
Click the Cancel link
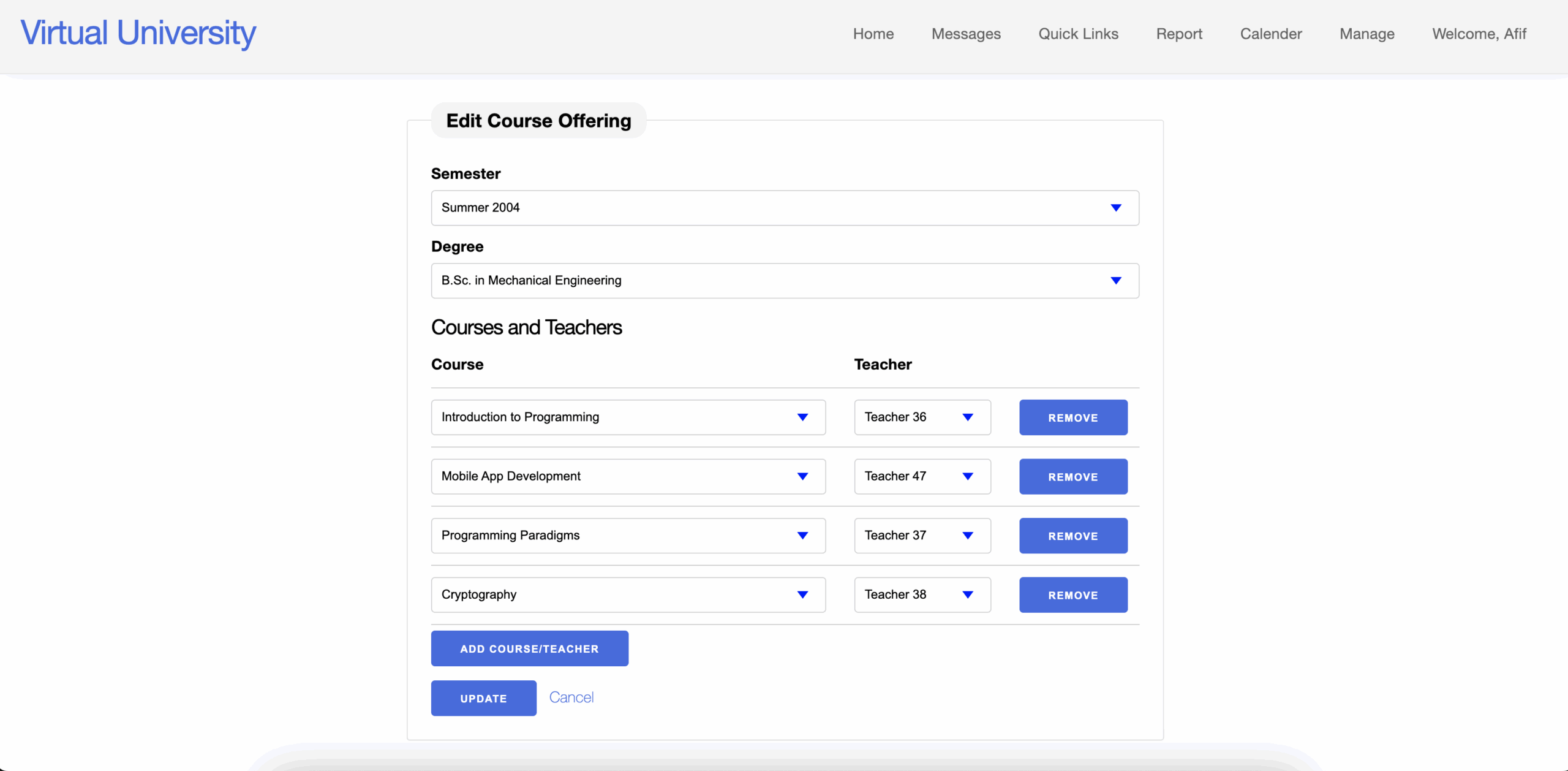(x=571, y=697)
